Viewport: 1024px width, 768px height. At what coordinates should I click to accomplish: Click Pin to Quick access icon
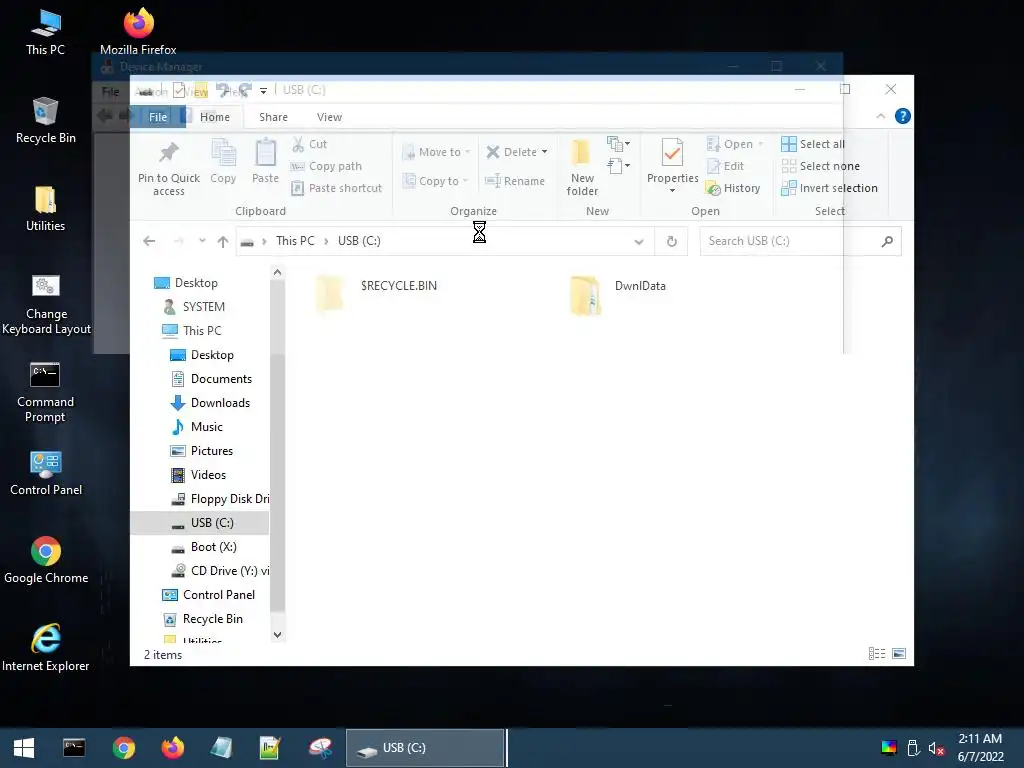coord(168,153)
